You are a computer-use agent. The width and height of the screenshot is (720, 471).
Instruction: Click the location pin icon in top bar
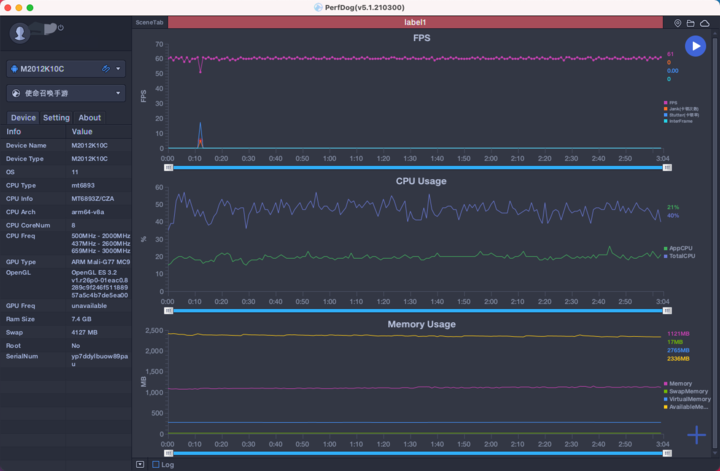pyautogui.click(x=678, y=22)
